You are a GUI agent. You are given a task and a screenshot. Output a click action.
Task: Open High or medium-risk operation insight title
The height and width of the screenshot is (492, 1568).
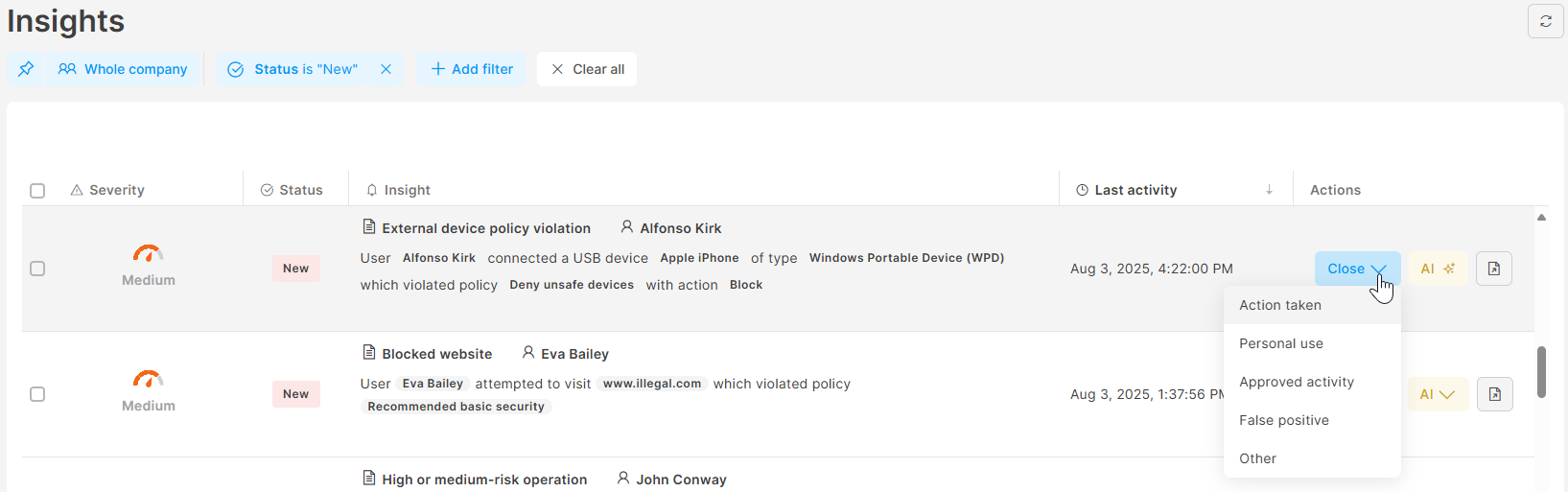(x=484, y=480)
